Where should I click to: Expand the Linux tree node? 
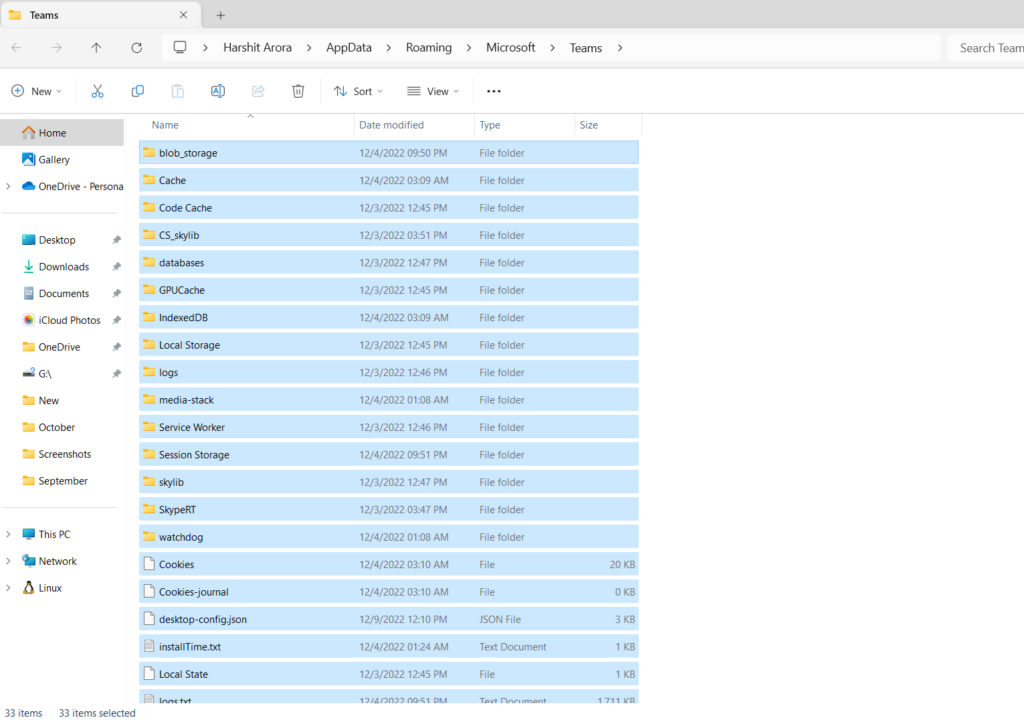coord(9,588)
